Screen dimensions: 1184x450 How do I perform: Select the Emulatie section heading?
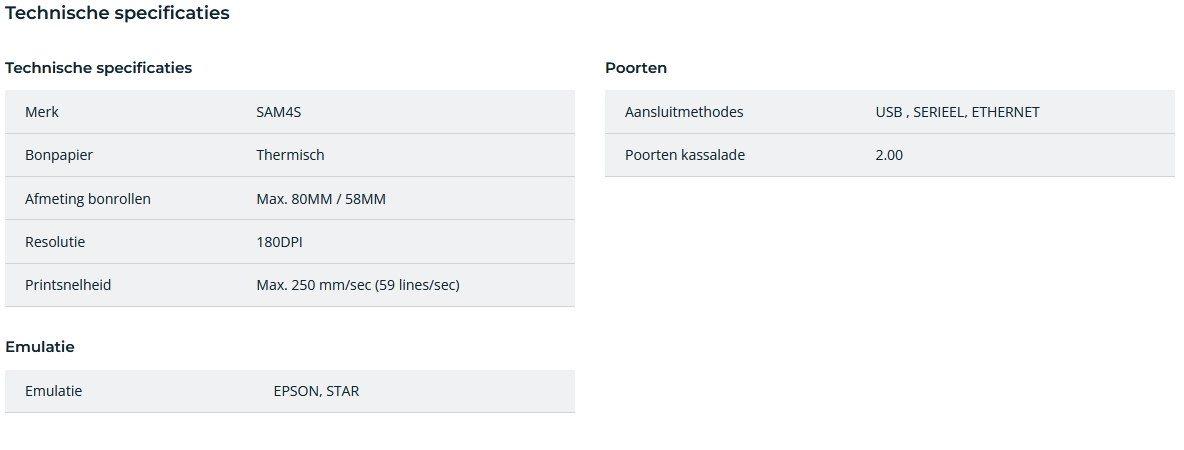[39, 347]
